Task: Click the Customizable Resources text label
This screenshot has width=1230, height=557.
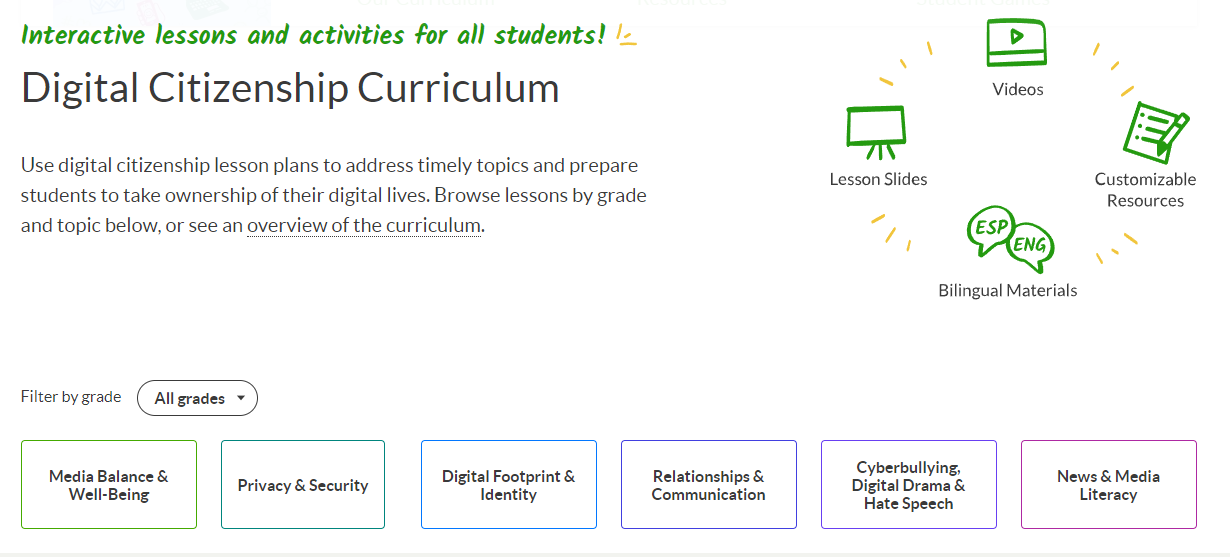Action: pos(1145,190)
